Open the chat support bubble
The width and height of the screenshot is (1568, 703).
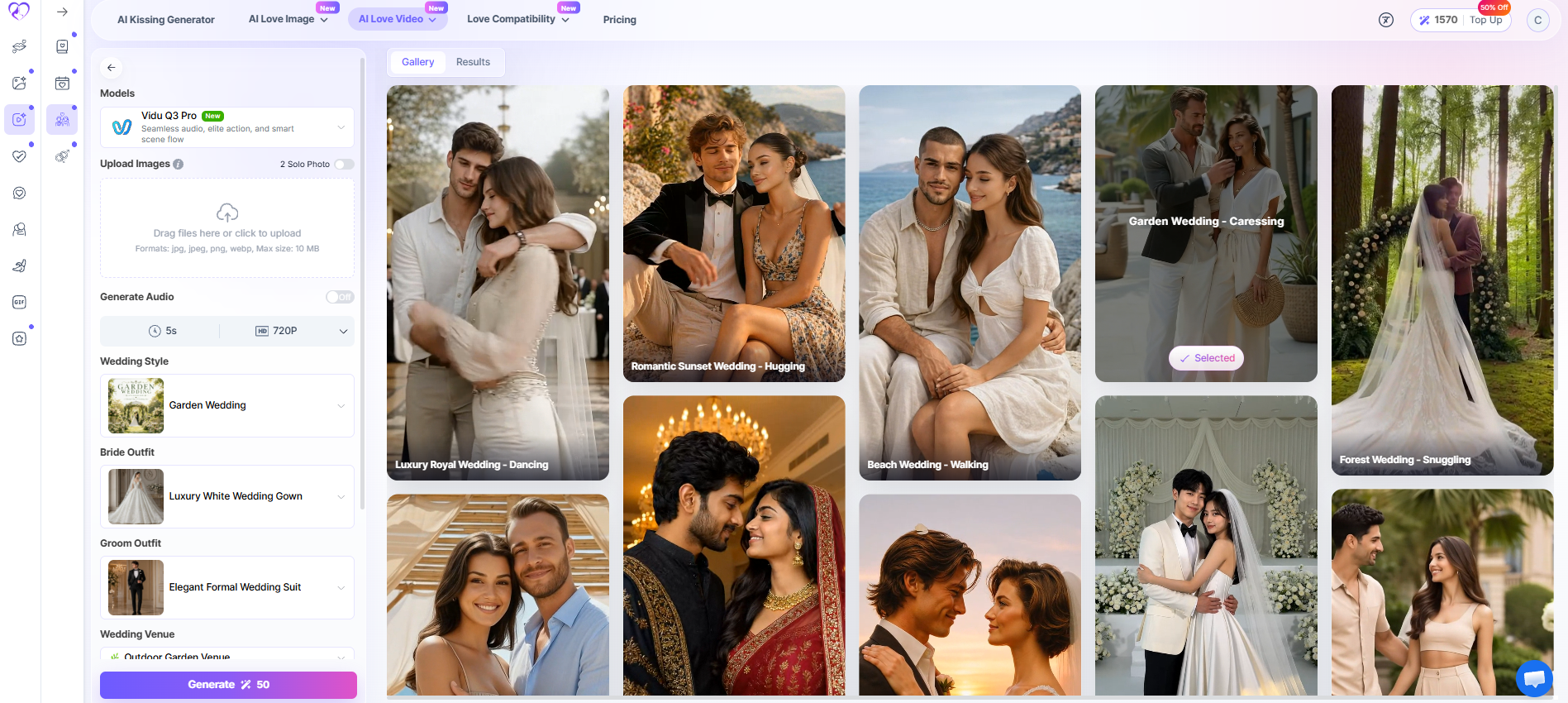coord(1534,678)
